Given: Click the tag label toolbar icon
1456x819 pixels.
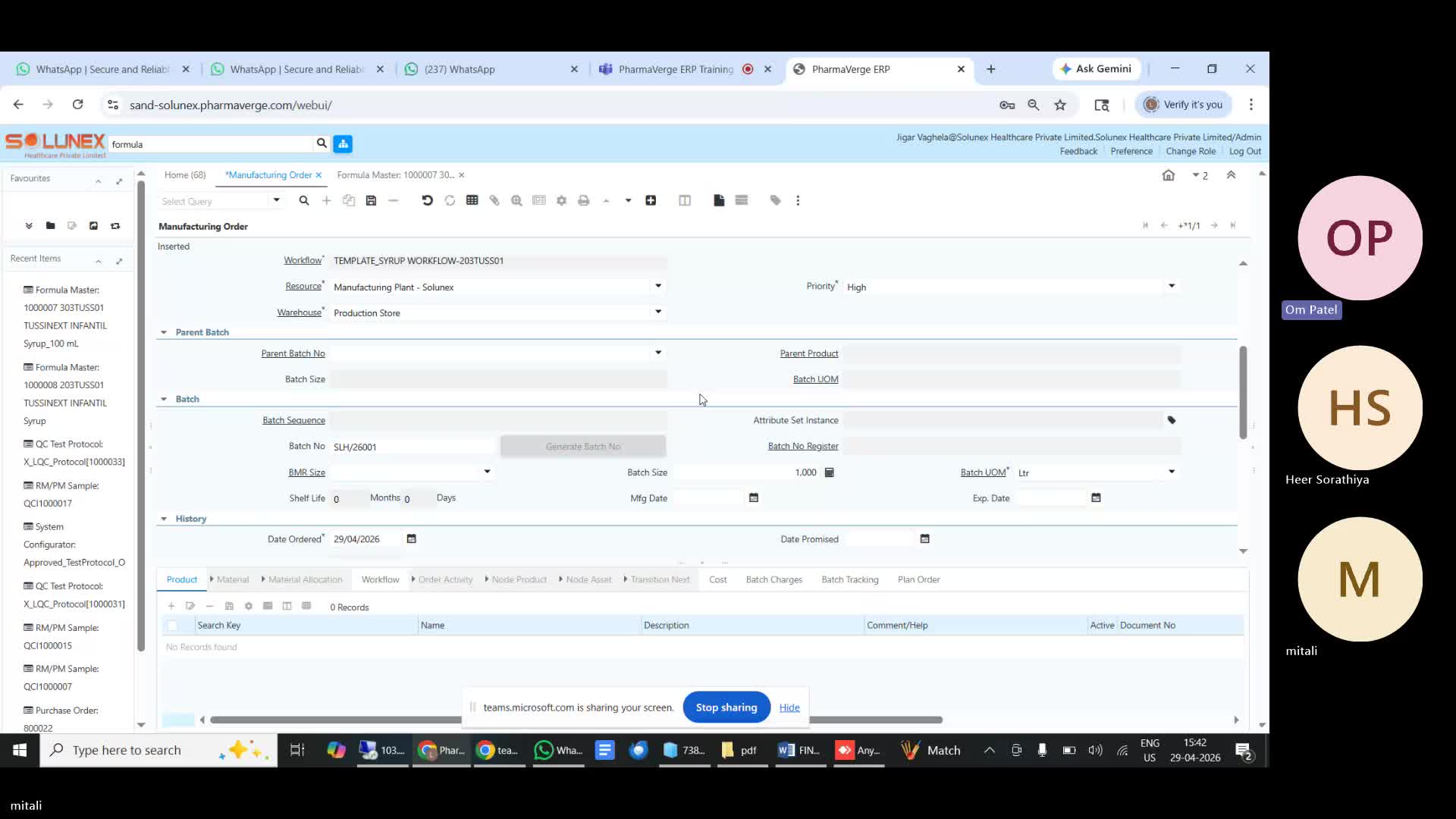Looking at the screenshot, I should [x=775, y=201].
